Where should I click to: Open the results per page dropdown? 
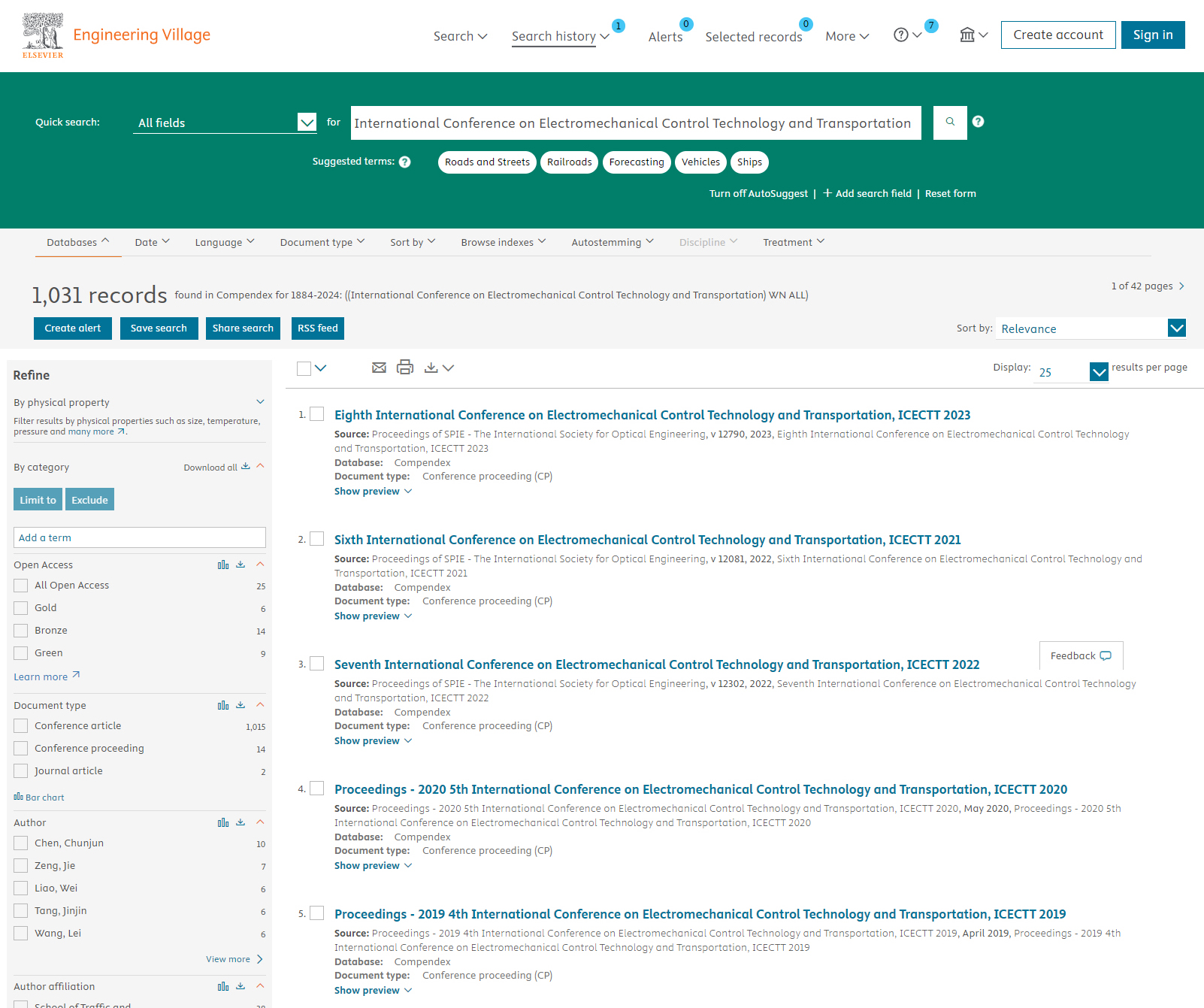tap(1071, 371)
